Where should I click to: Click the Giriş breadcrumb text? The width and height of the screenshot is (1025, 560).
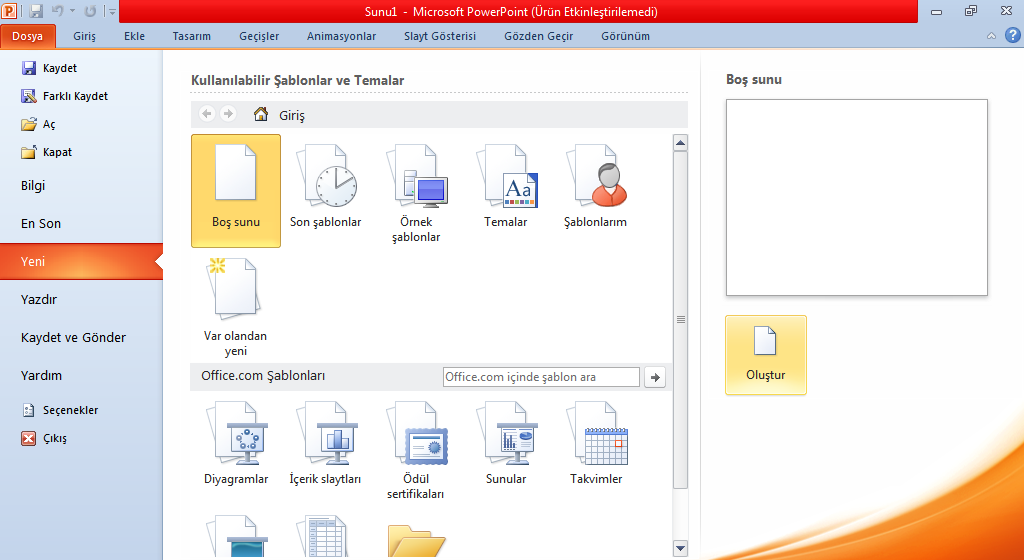pyautogui.click(x=292, y=115)
